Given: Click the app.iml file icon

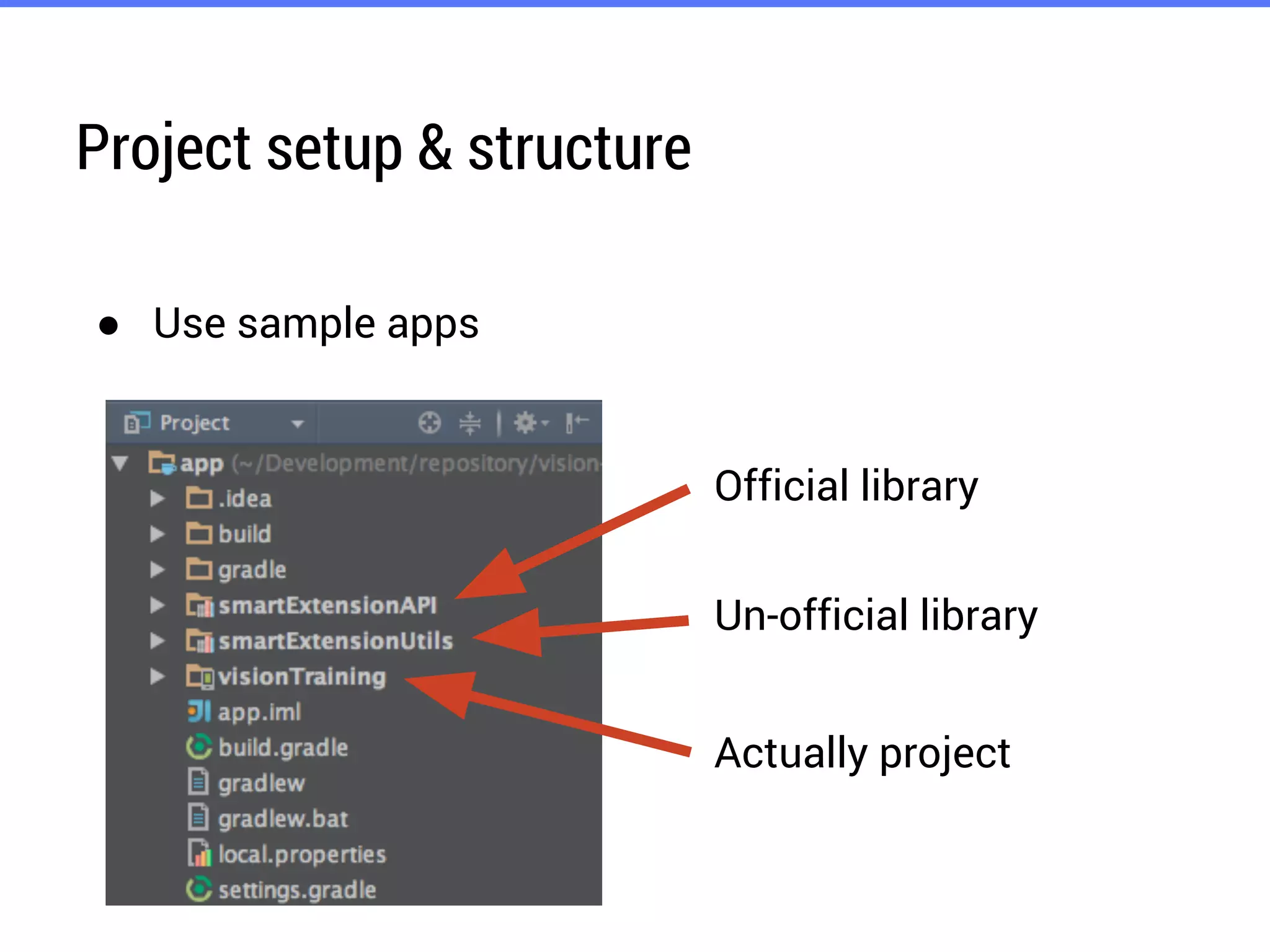Looking at the screenshot, I should tap(199, 712).
